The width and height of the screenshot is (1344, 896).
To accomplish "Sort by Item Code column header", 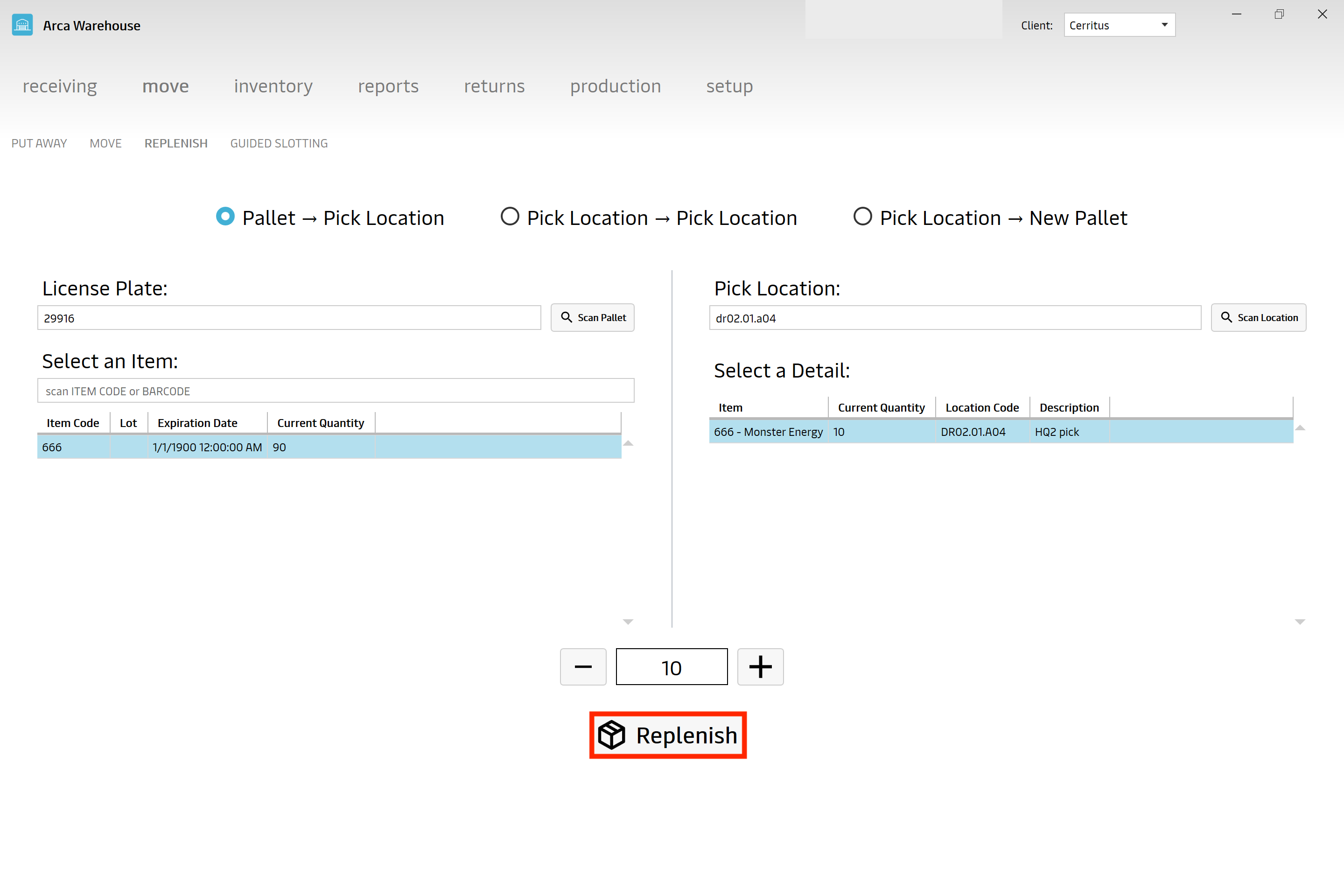I will pos(73,423).
